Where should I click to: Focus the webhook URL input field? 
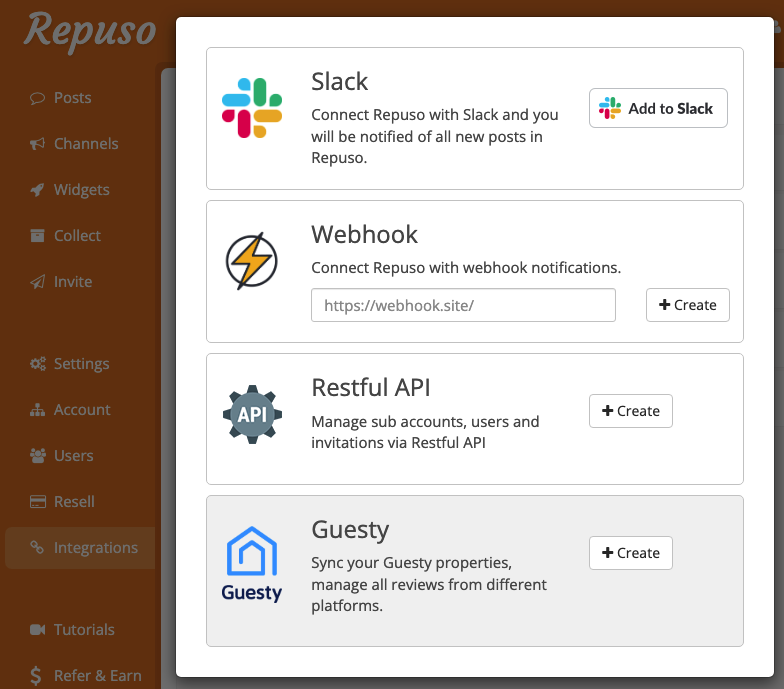(463, 305)
